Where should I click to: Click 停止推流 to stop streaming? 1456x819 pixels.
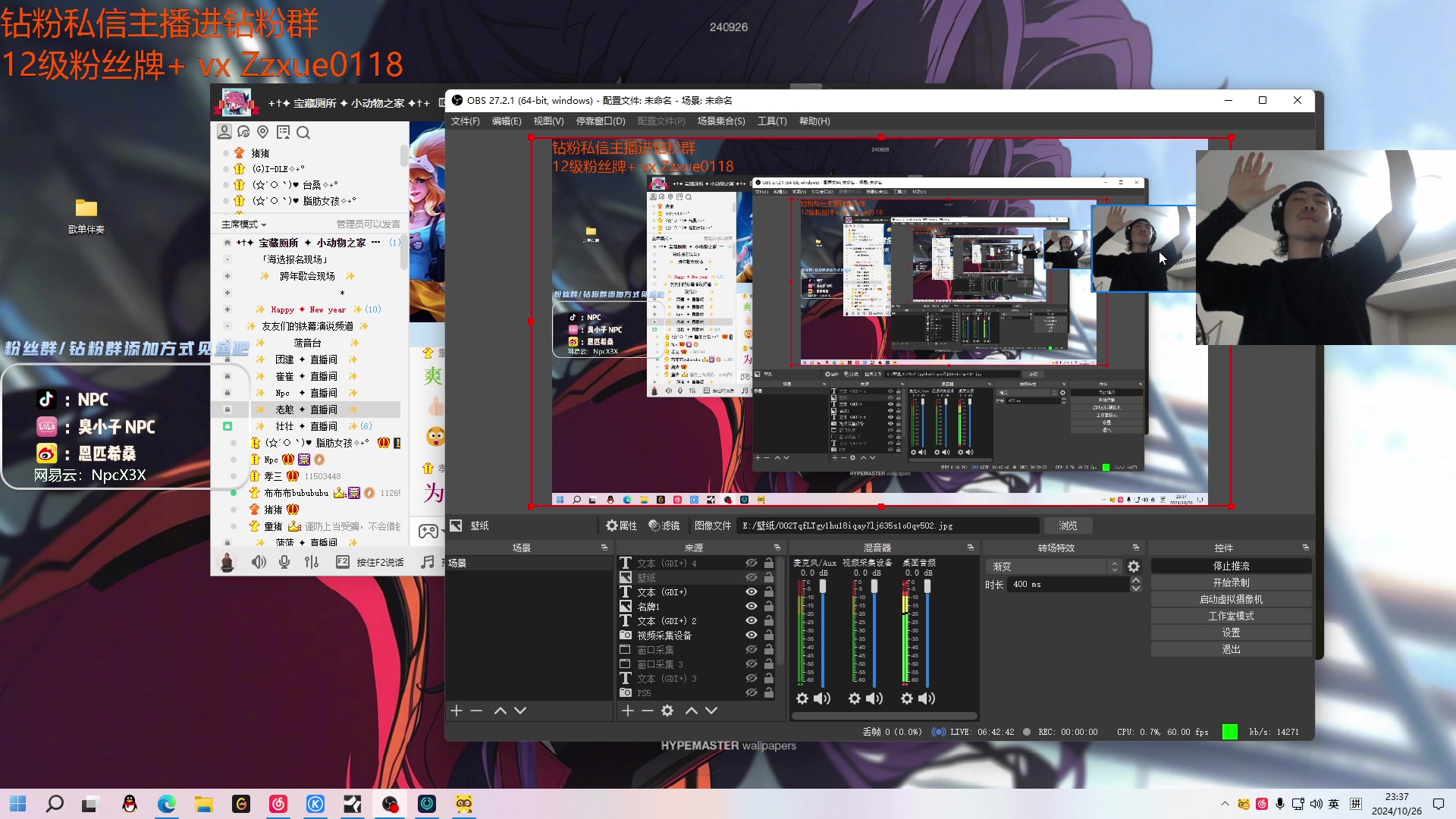(1232, 566)
